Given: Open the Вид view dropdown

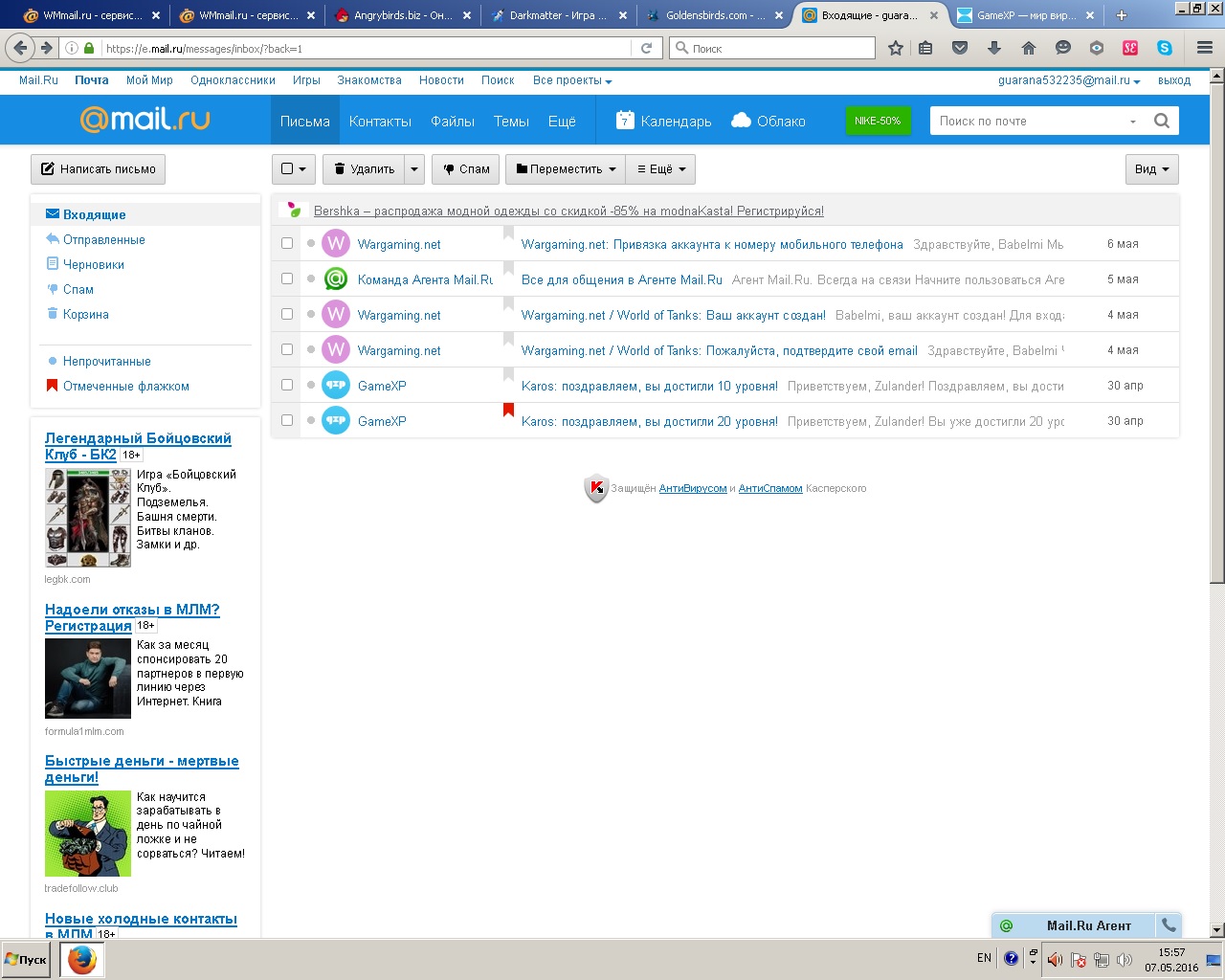Looking at the screenshot, I should [1152, 169].
